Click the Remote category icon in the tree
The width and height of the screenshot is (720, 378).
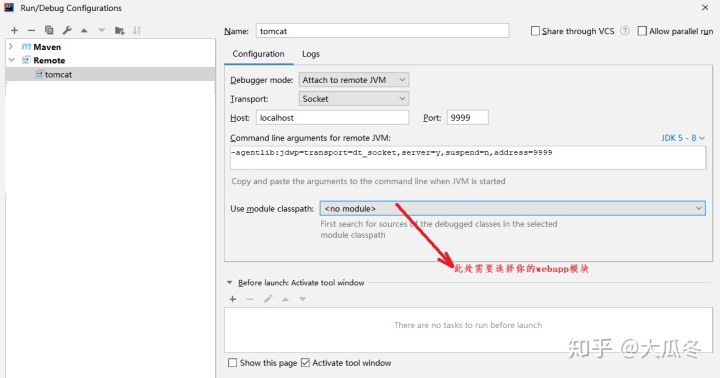click(x=26, y=60)
